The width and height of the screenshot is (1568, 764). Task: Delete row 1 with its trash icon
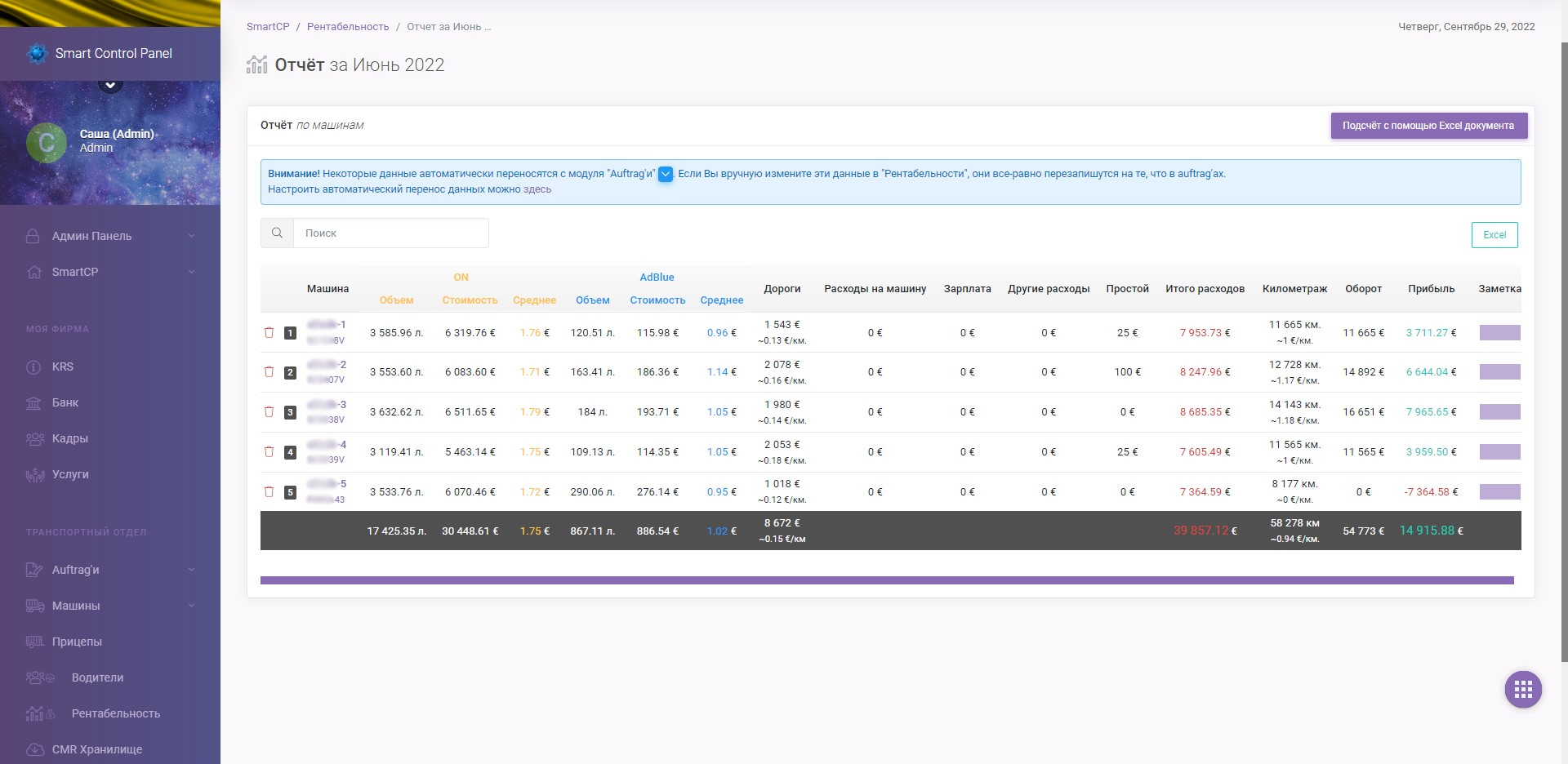pos(269,332)
